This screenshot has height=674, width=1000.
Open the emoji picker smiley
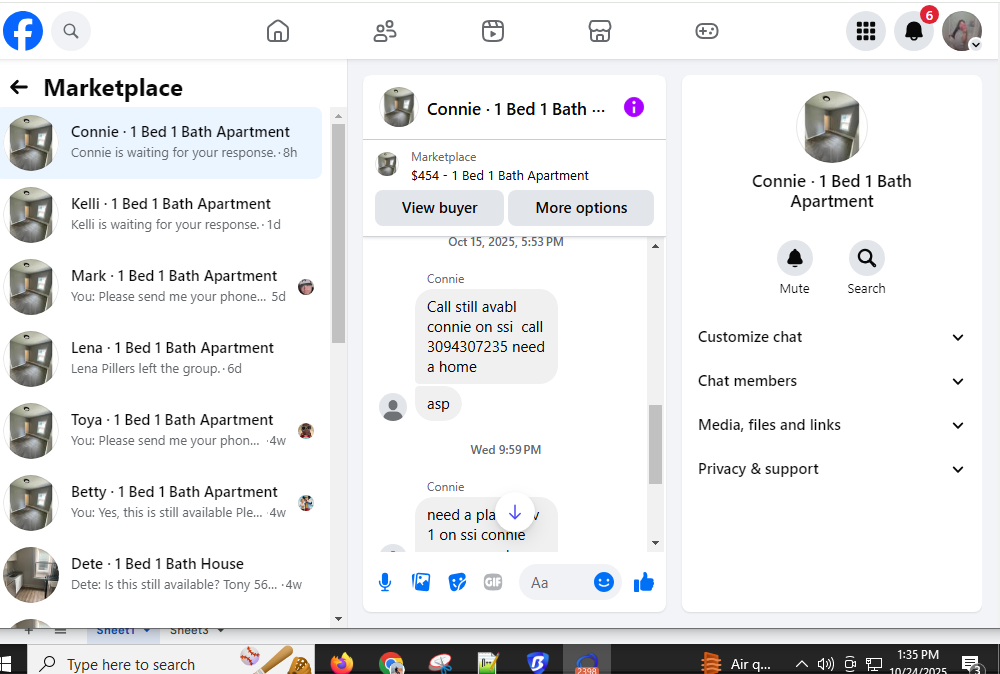(603, 582)
